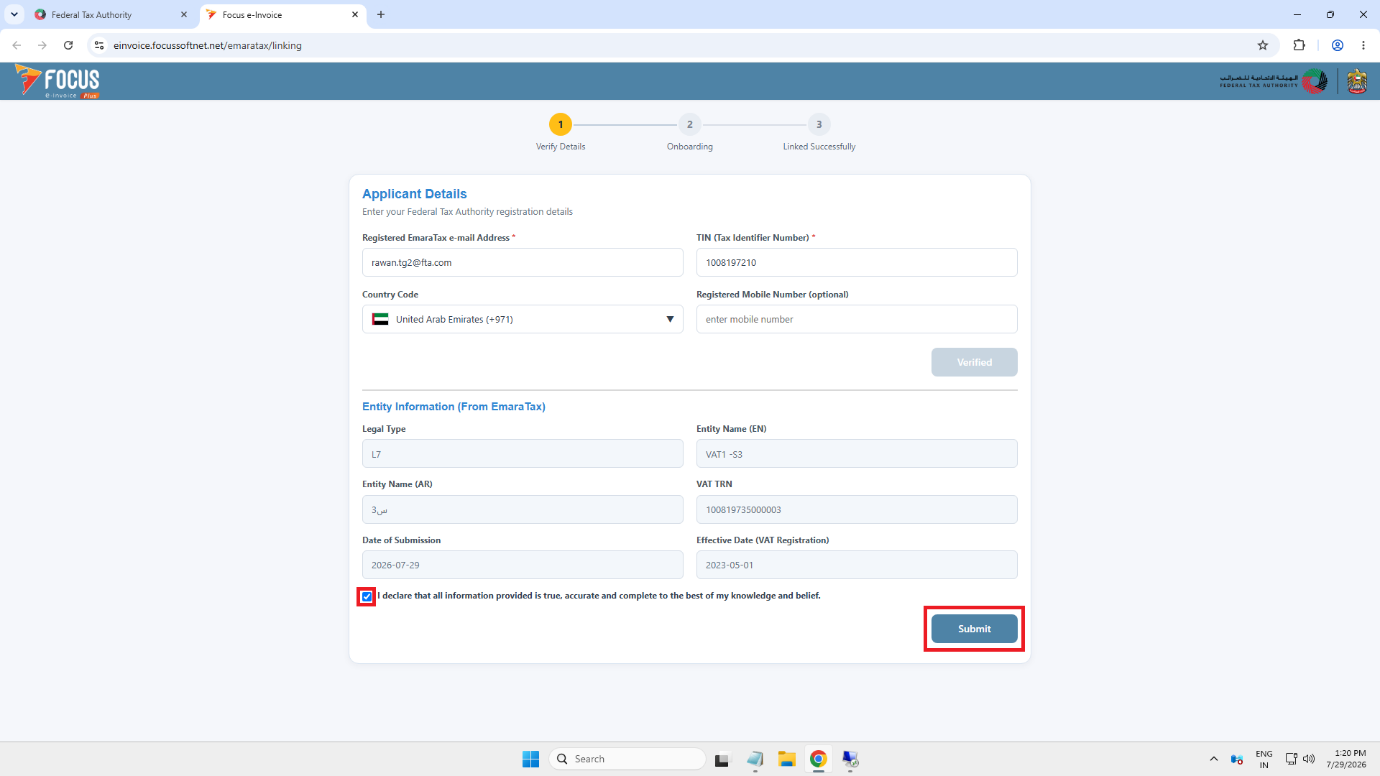Screen dimensions: 1380x776
Task: Click the Submit button
Action: point(974,629)
